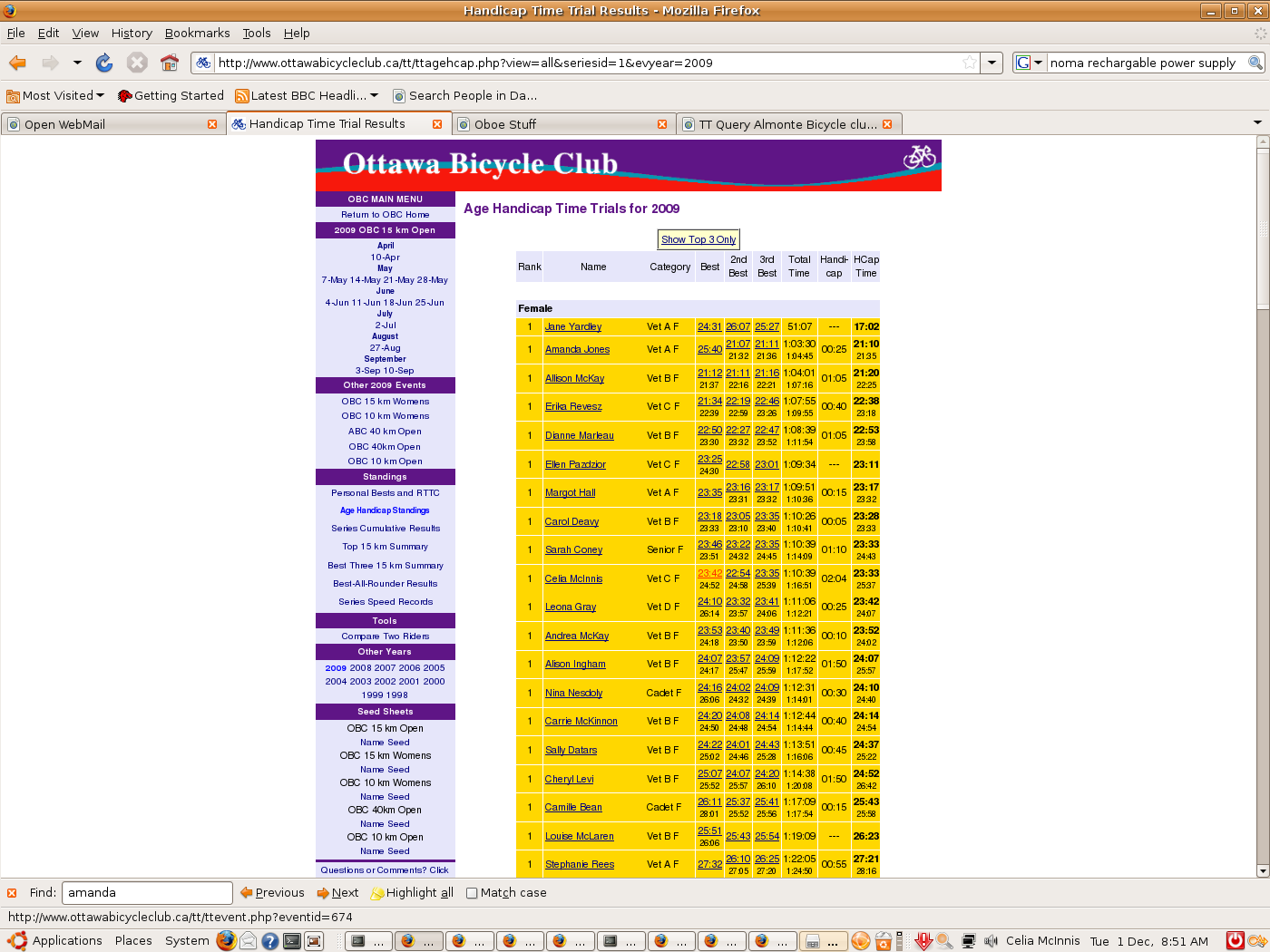Open the Most Visited bookmarks dropdown
1270x952 pixels.
pos(56,95)
